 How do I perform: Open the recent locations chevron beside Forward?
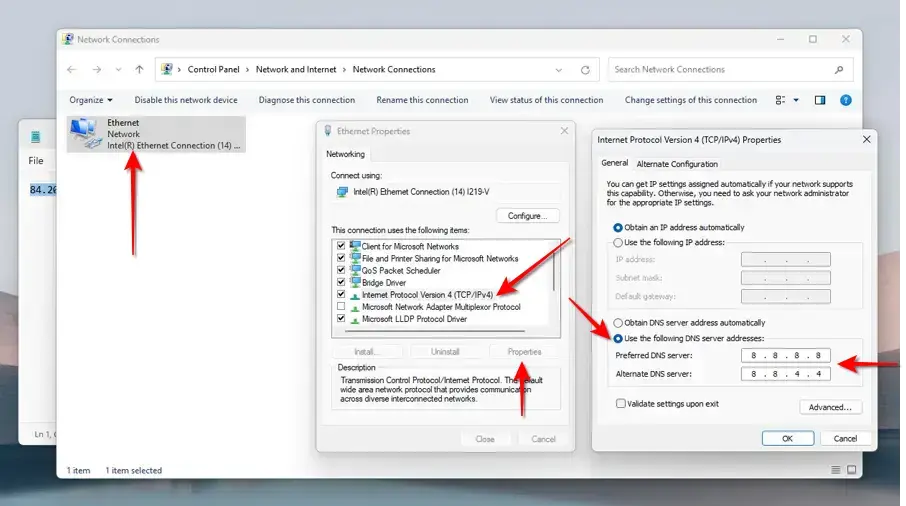[118, 69]
